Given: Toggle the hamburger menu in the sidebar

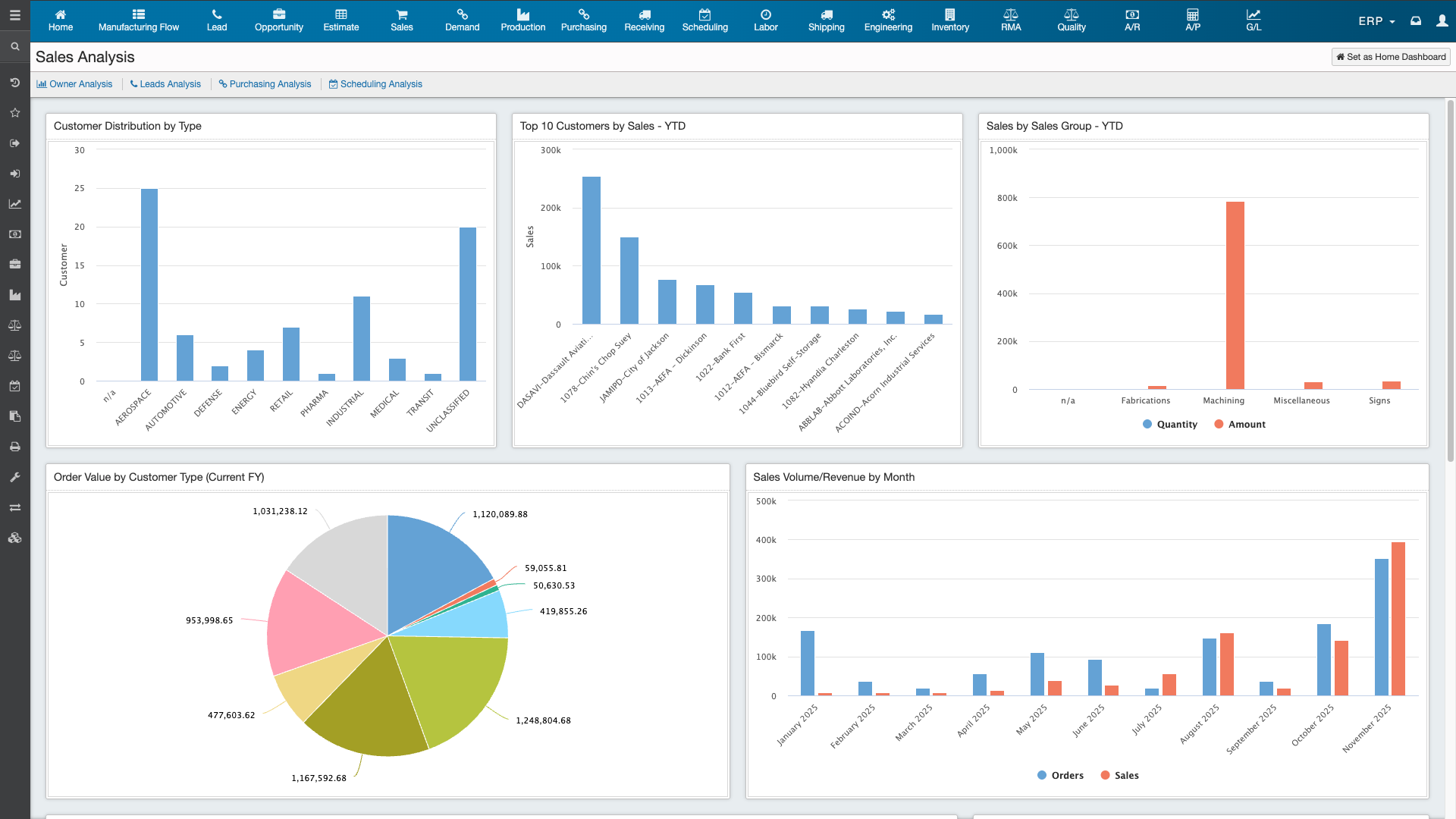Looking at the screenshot, I should (14, 16).
